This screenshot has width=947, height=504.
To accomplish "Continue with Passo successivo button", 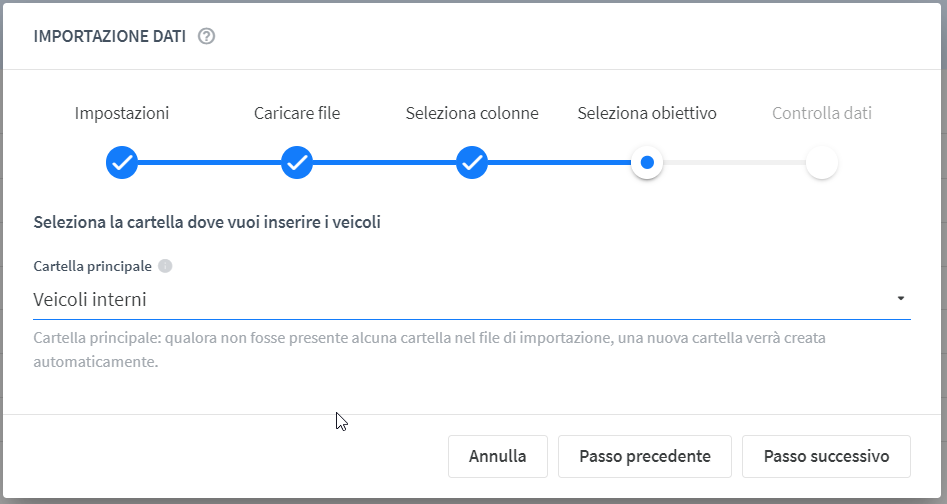I will point(826,456).
